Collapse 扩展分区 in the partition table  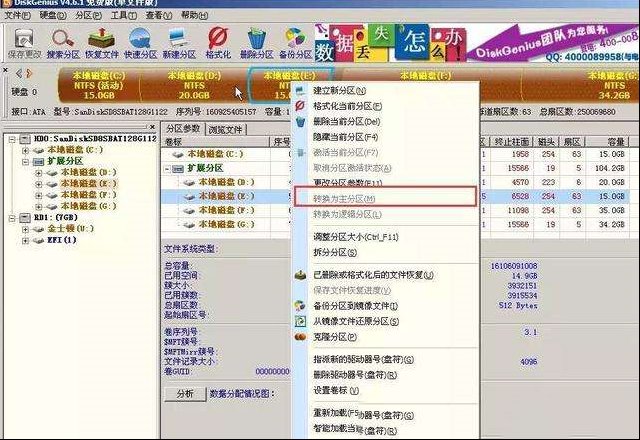[x=167, y=169]
